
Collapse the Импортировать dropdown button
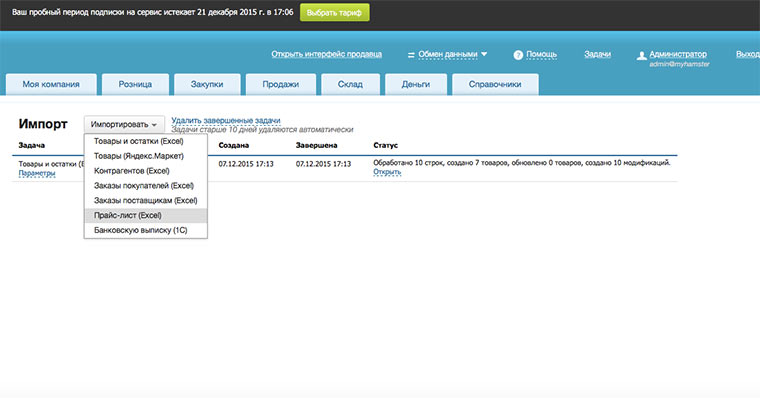124,125
